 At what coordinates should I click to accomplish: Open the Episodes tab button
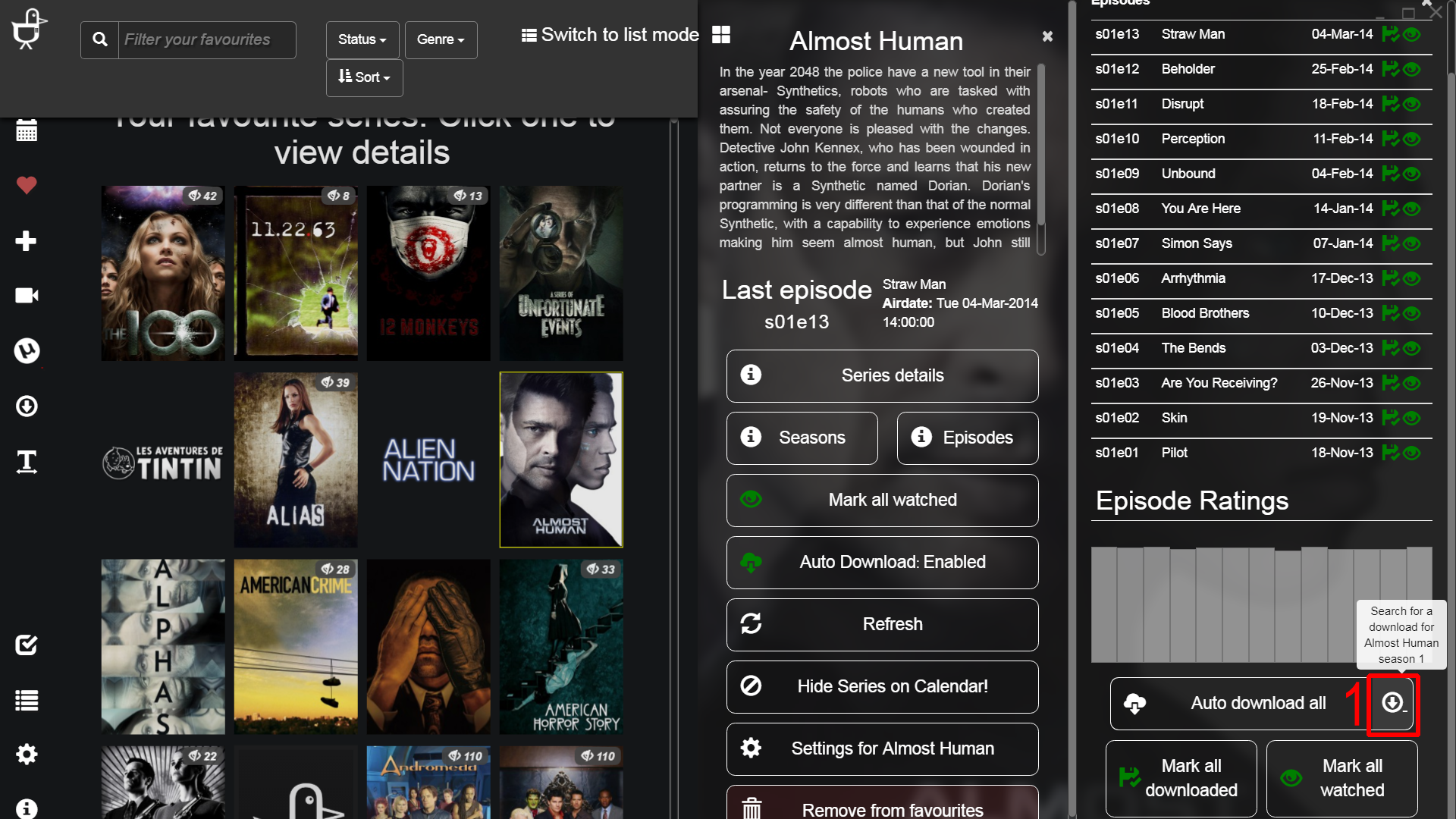tap(967, 438)
